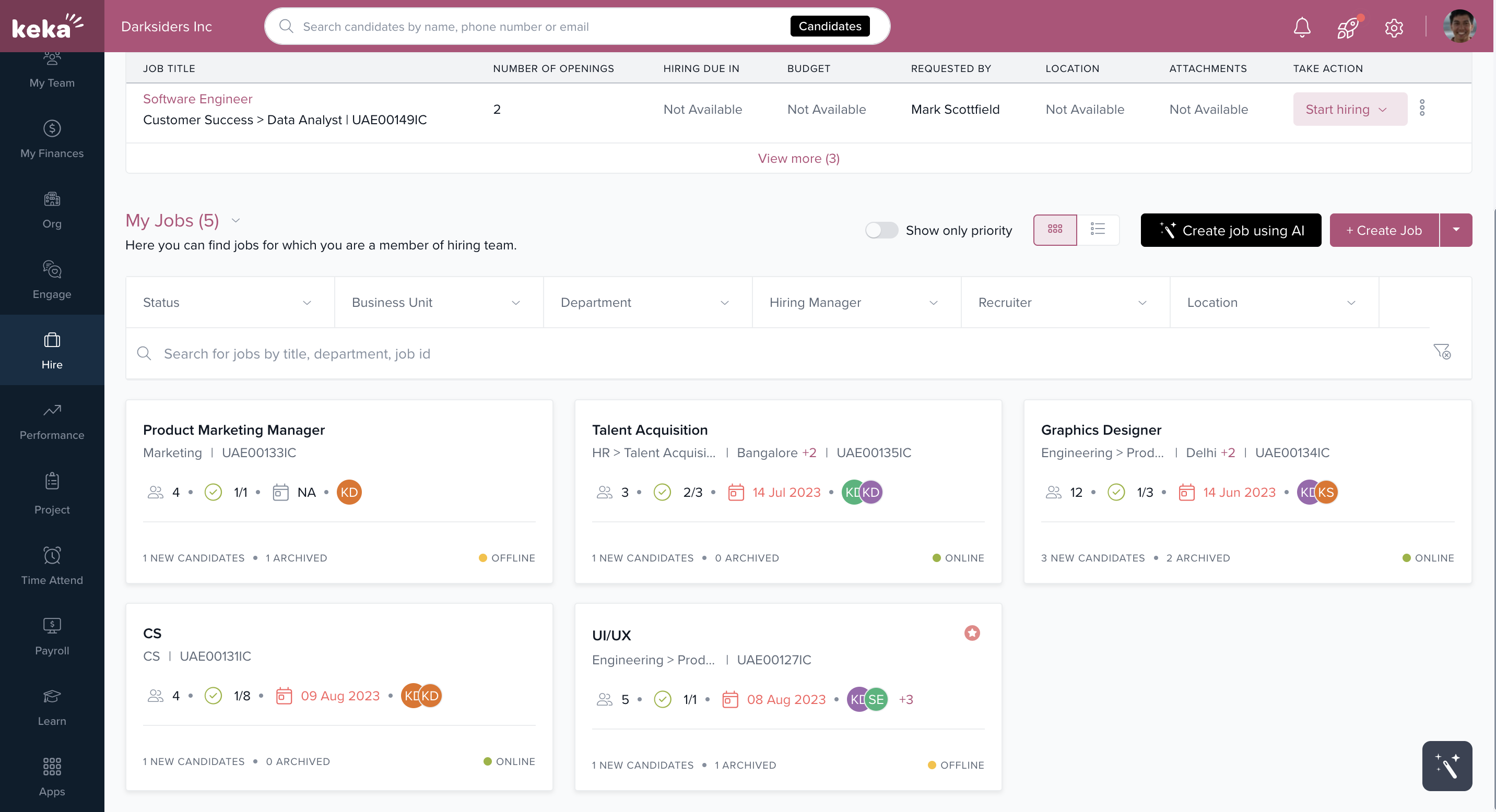The image size is (1496, 812).
Task: Toggle Show only priority switch
Action: coord(881,230)
